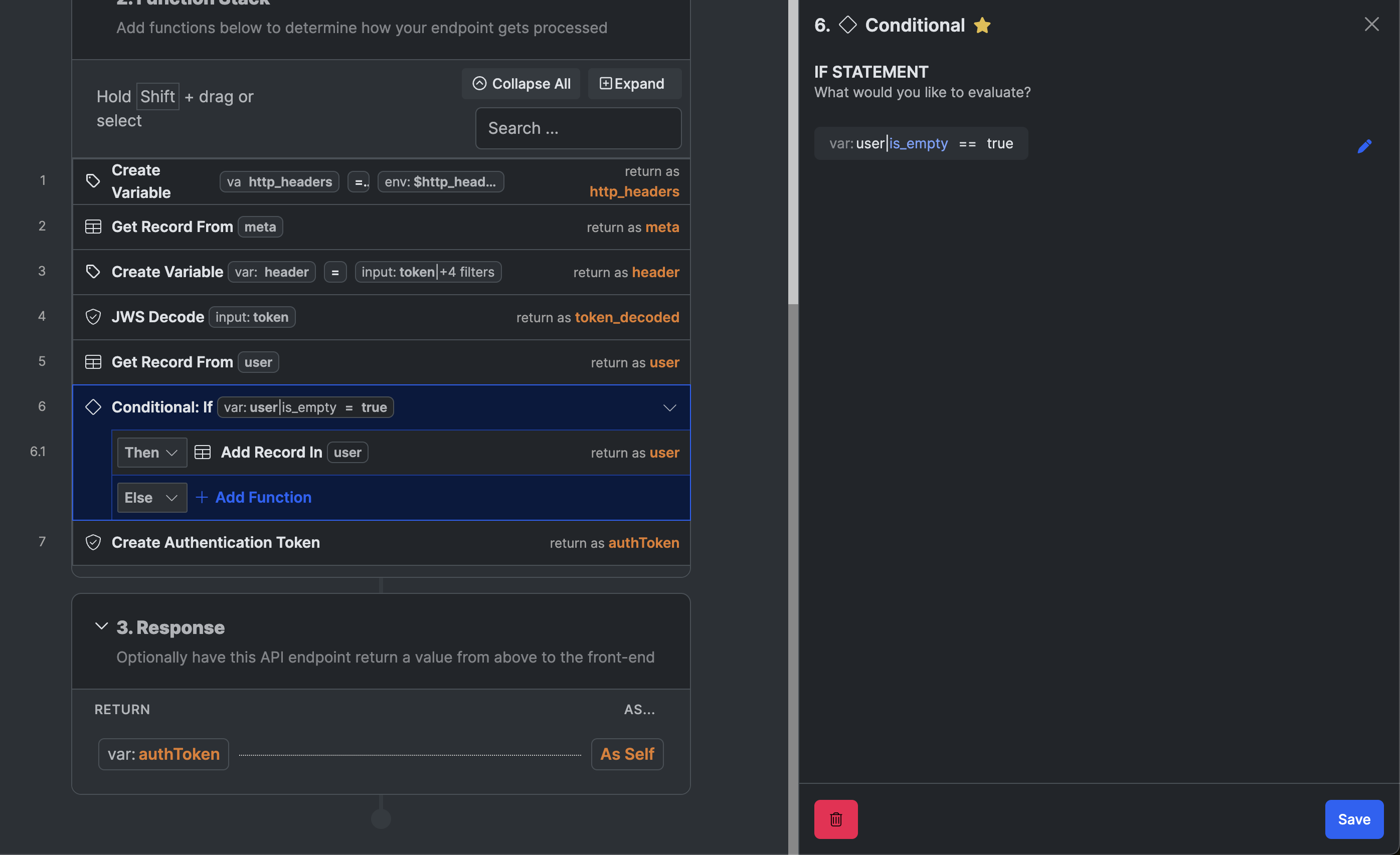
Task: Click the input: token|+4 filters chip
Action: pos(428,272)
